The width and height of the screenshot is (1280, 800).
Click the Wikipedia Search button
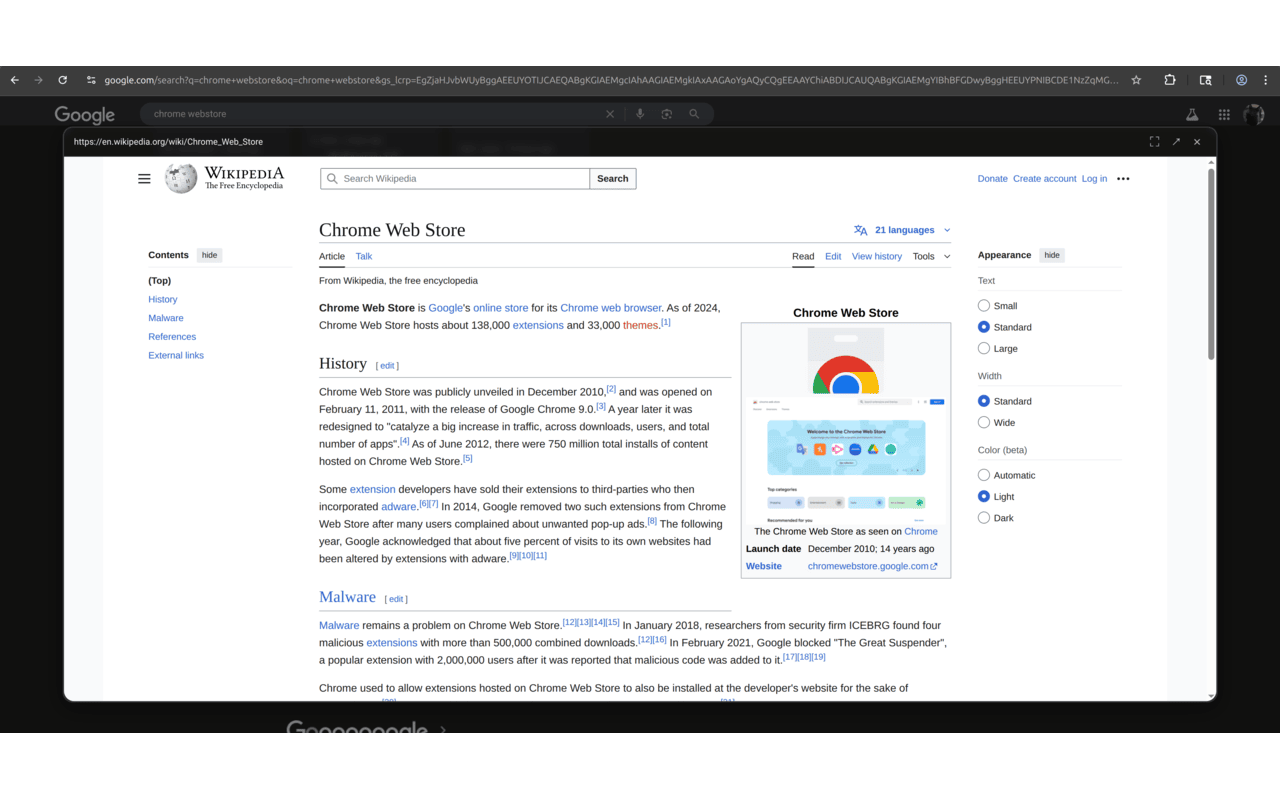pyautogui.click(x=613, y=179)
